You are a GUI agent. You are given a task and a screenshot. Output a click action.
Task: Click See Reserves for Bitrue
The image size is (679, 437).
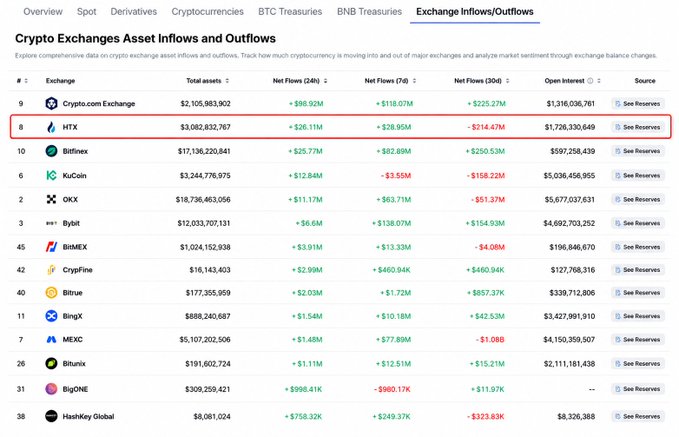tap(638, 293)
